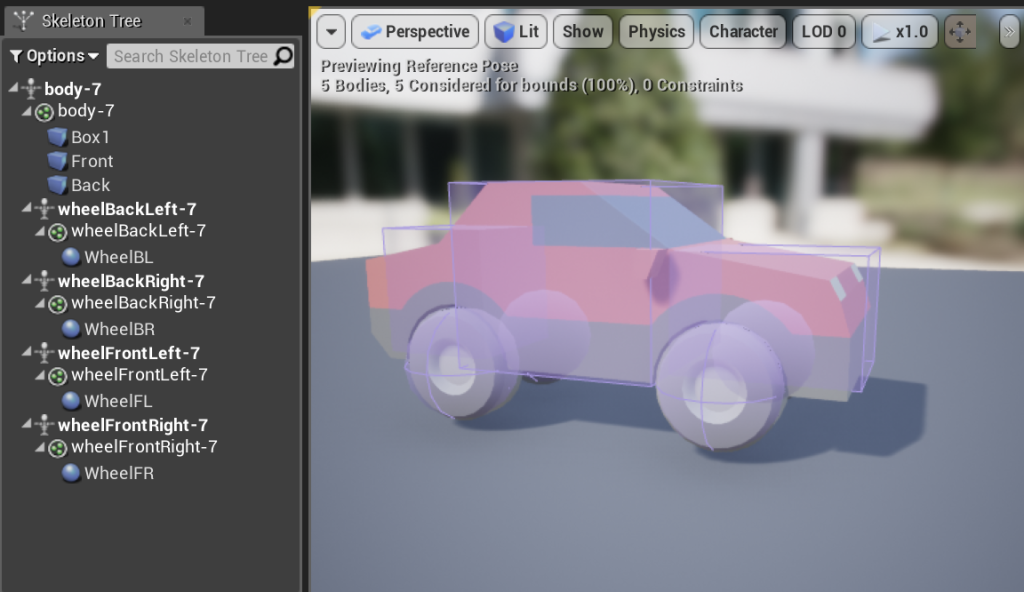Open the Show menu
The height and width of the screenshot is (592, 1024).
click(582, 32)
